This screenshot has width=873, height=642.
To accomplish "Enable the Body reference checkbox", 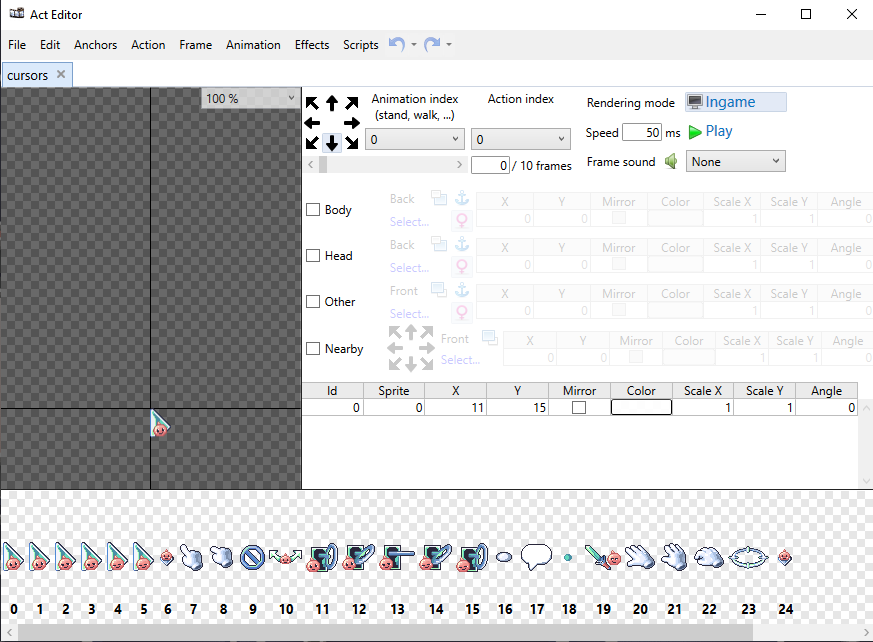I will click(313, 210).
